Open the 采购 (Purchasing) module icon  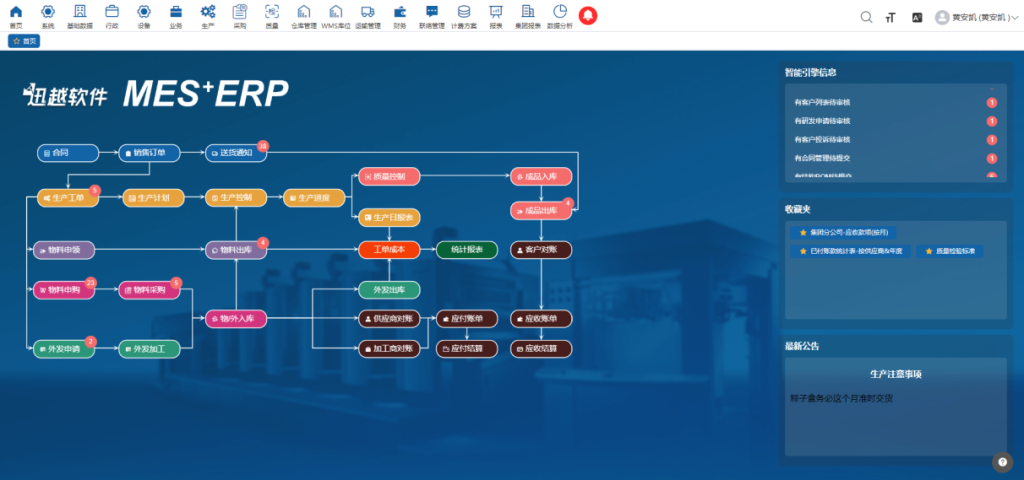239,14
